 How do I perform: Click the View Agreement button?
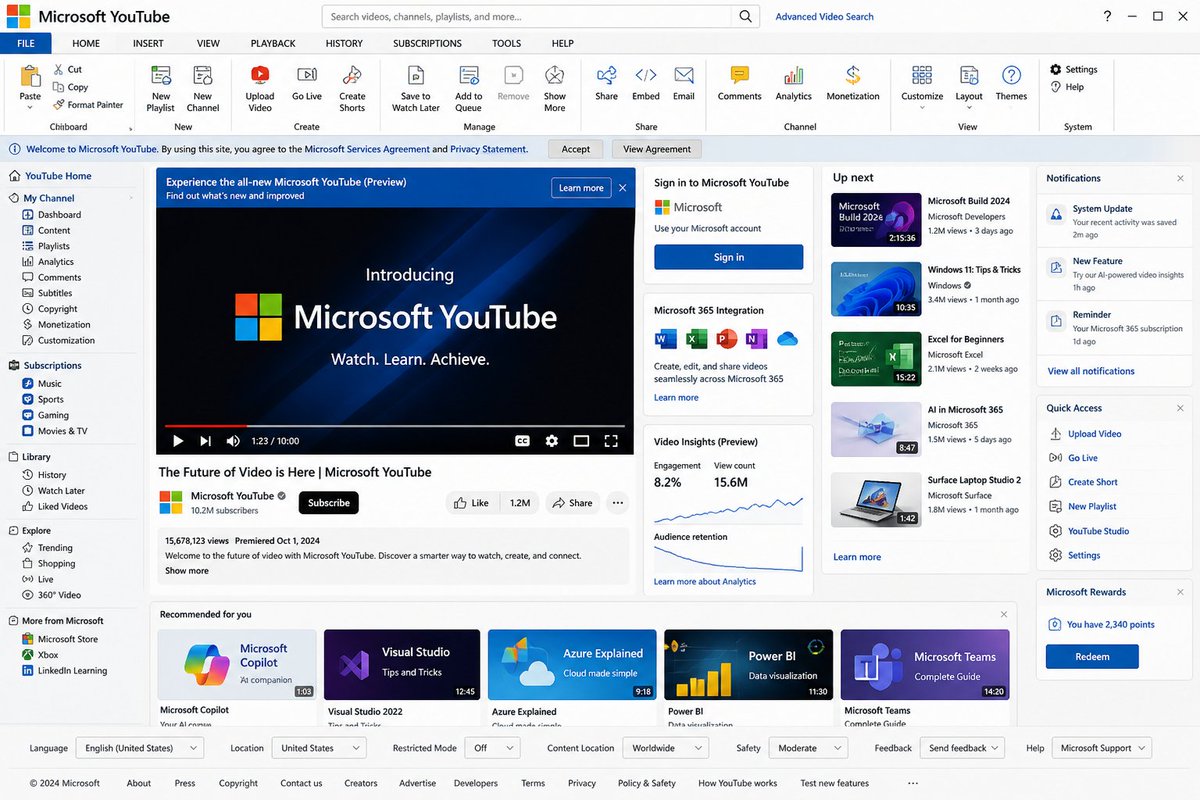(x=657, y=149)
